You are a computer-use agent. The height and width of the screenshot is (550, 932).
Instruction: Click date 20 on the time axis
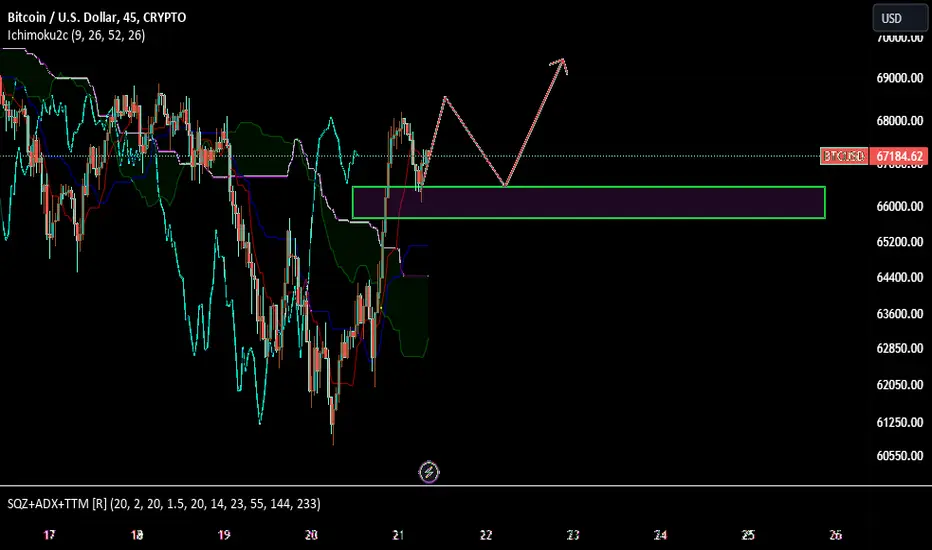[311, 535]
